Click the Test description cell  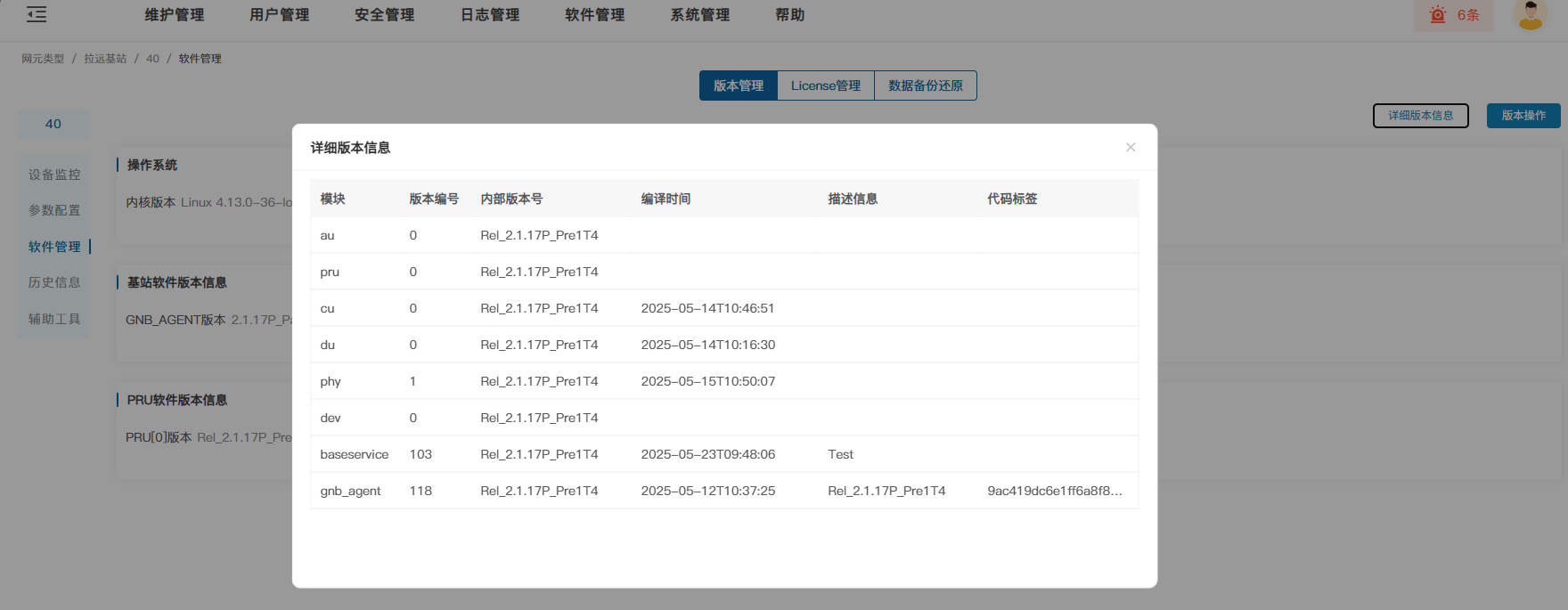tap(840, 454)
